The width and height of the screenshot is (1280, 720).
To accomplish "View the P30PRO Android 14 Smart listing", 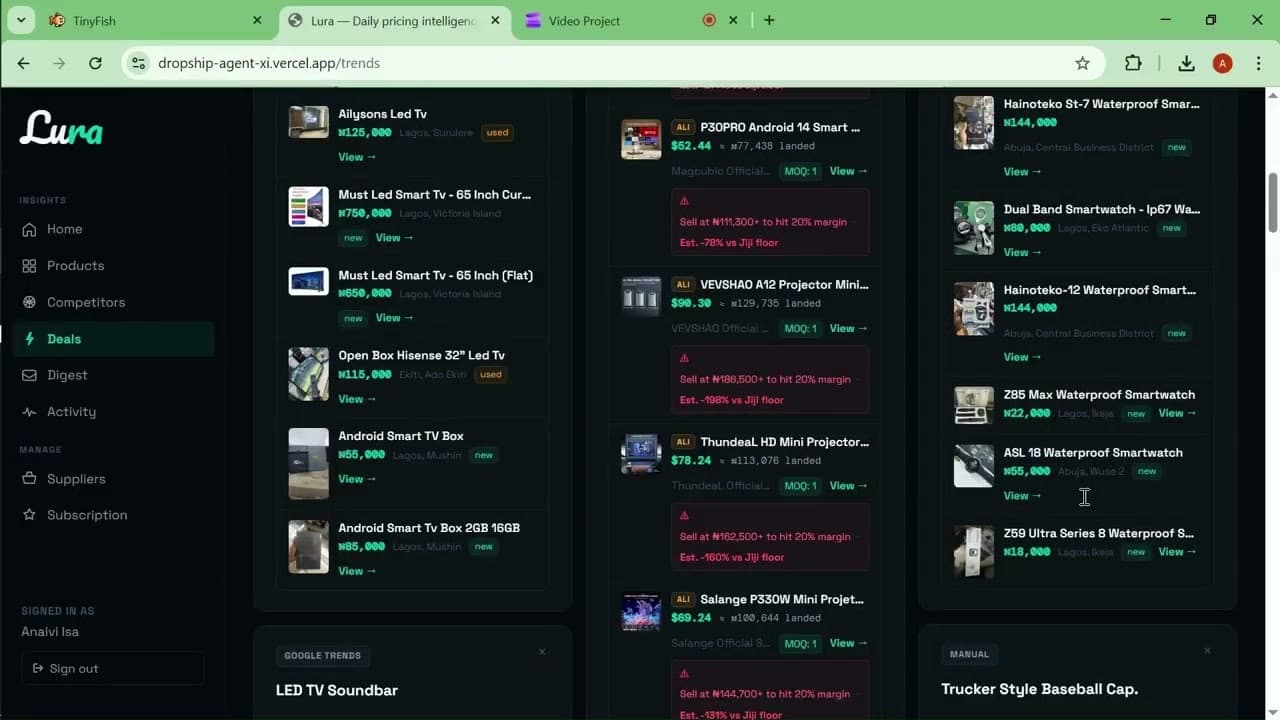I will pos(848,171).
